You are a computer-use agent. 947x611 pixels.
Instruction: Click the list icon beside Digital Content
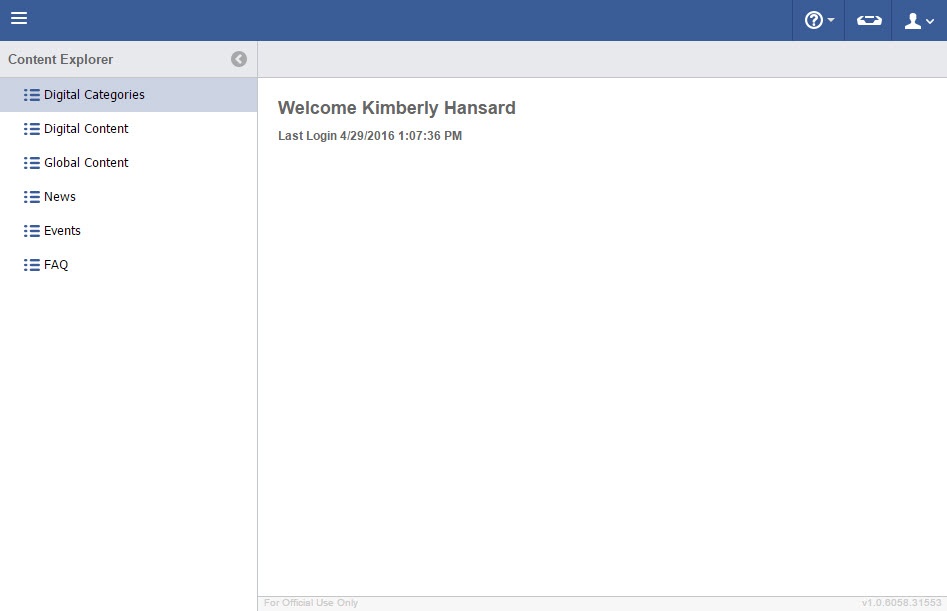coord(32,129)
